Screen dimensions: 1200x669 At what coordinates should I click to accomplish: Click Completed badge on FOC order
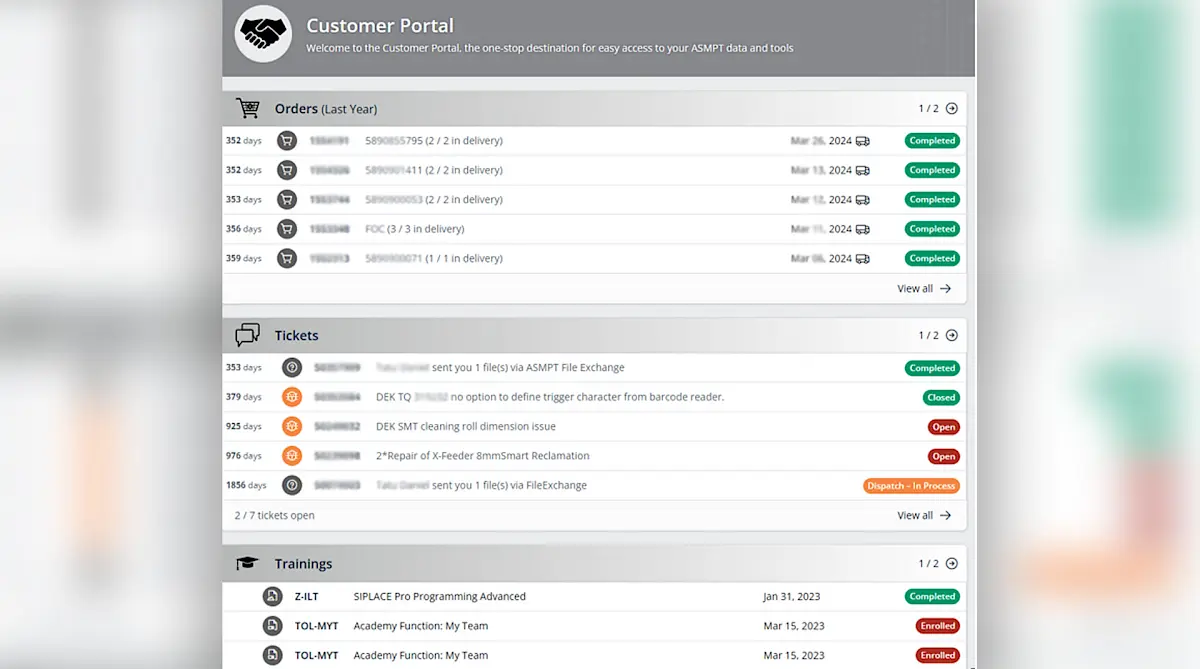click(x=932, y=229)
